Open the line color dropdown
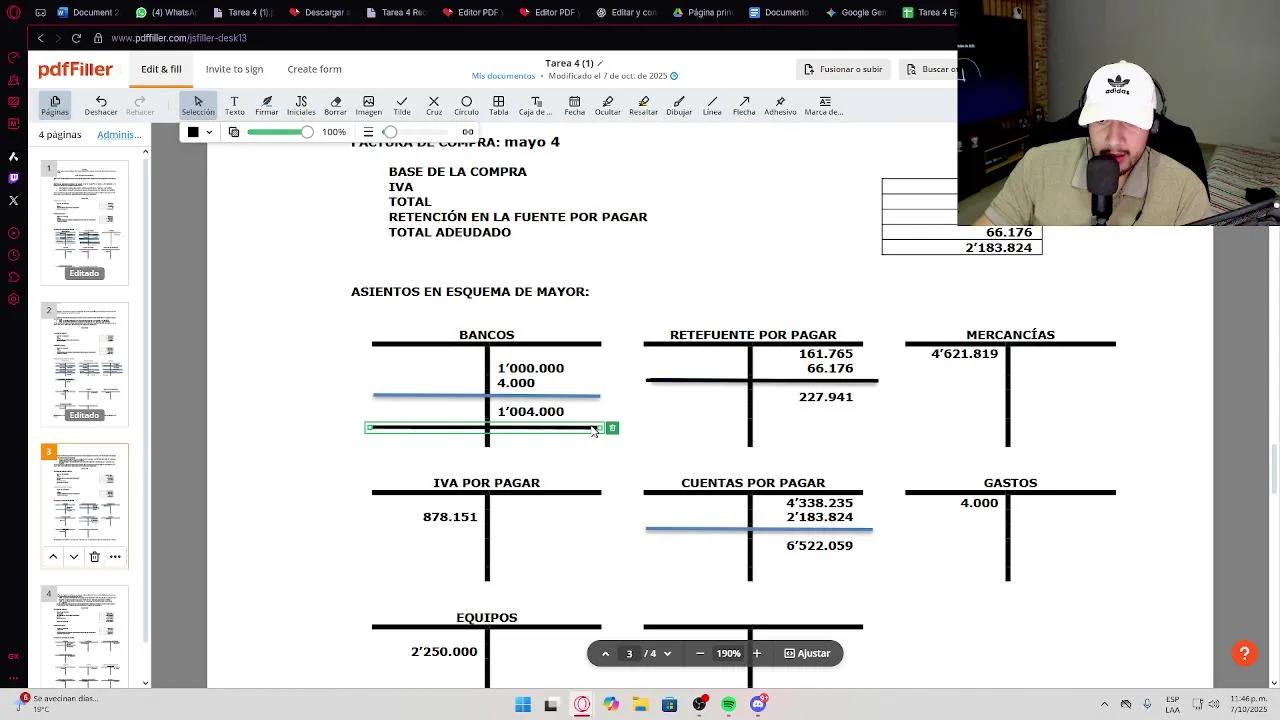Image resolution: width=1280 pixels, height=720 pixels. [209, 132]
